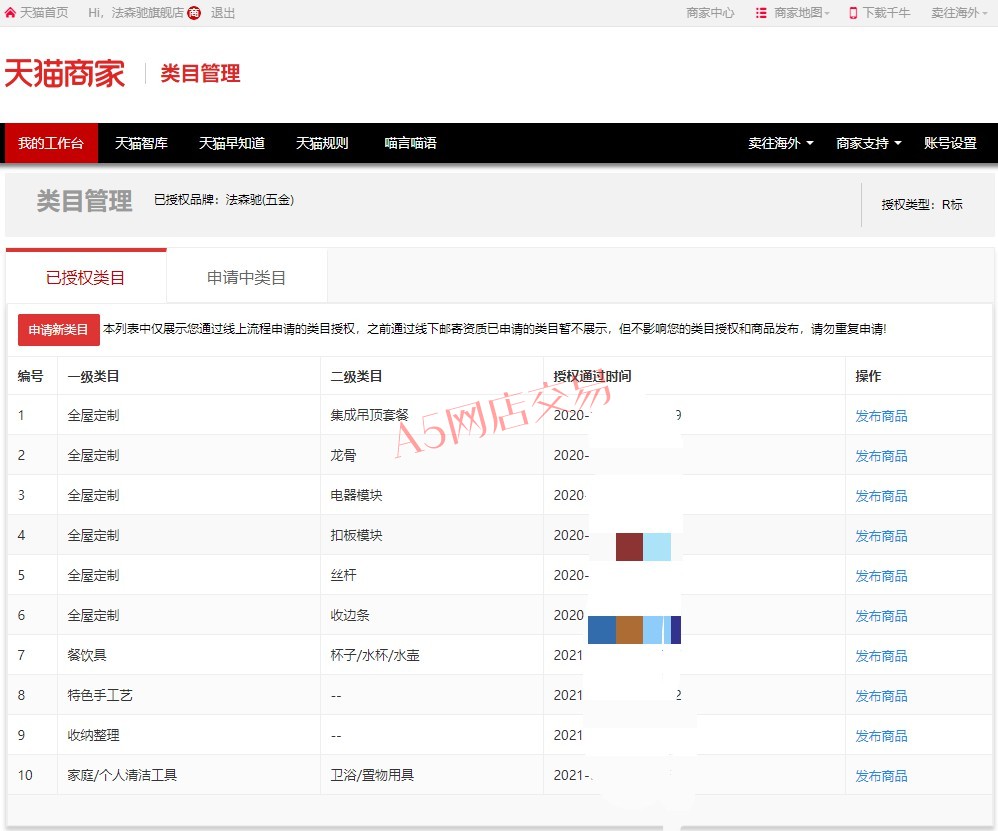
Task: Select the 特色手工艺 first-level category
Action: click(x=100, y=695)
